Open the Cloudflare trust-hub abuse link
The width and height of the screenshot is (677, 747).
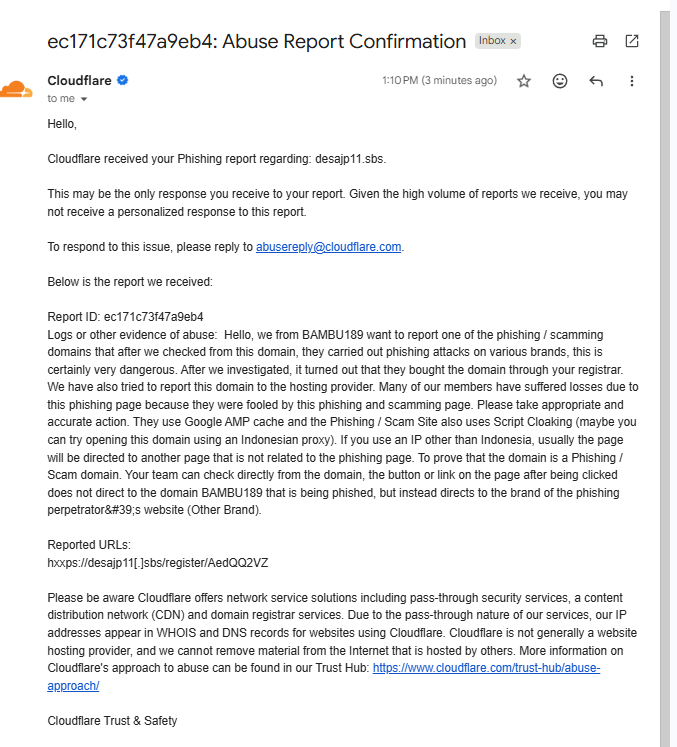point(486,668)
